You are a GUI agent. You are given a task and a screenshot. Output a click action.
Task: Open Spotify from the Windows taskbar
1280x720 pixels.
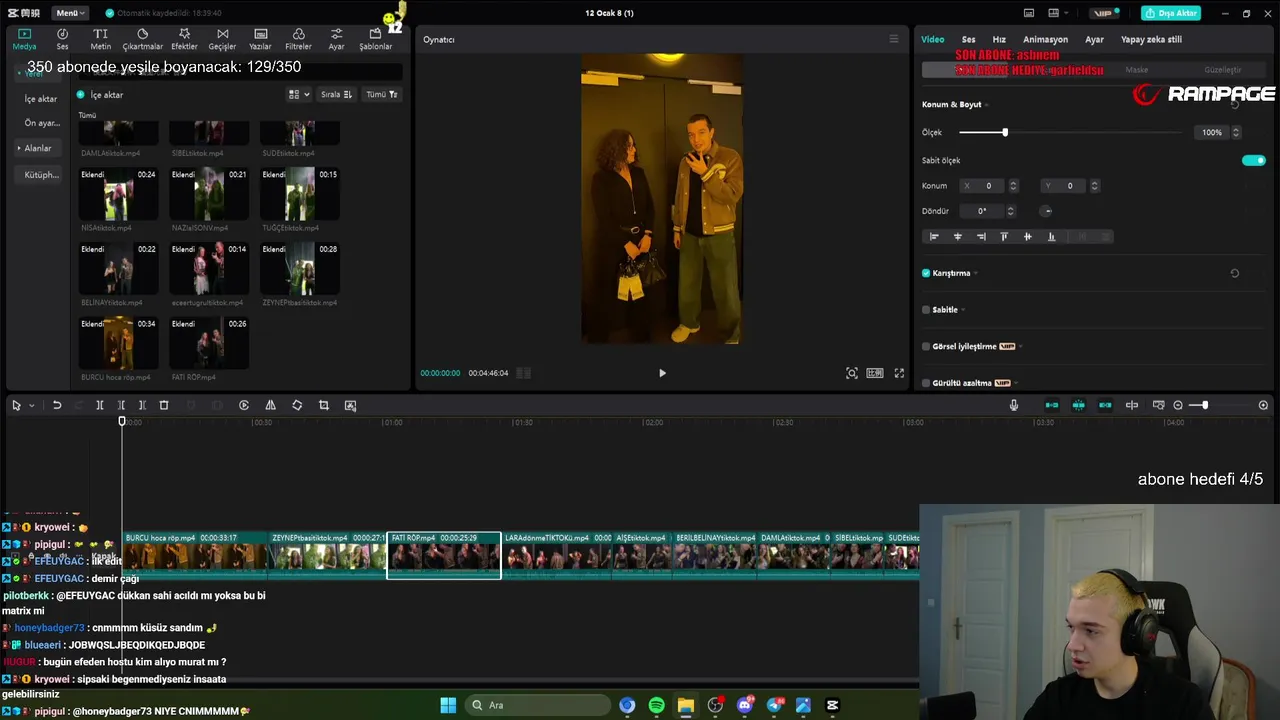(656, 705)
